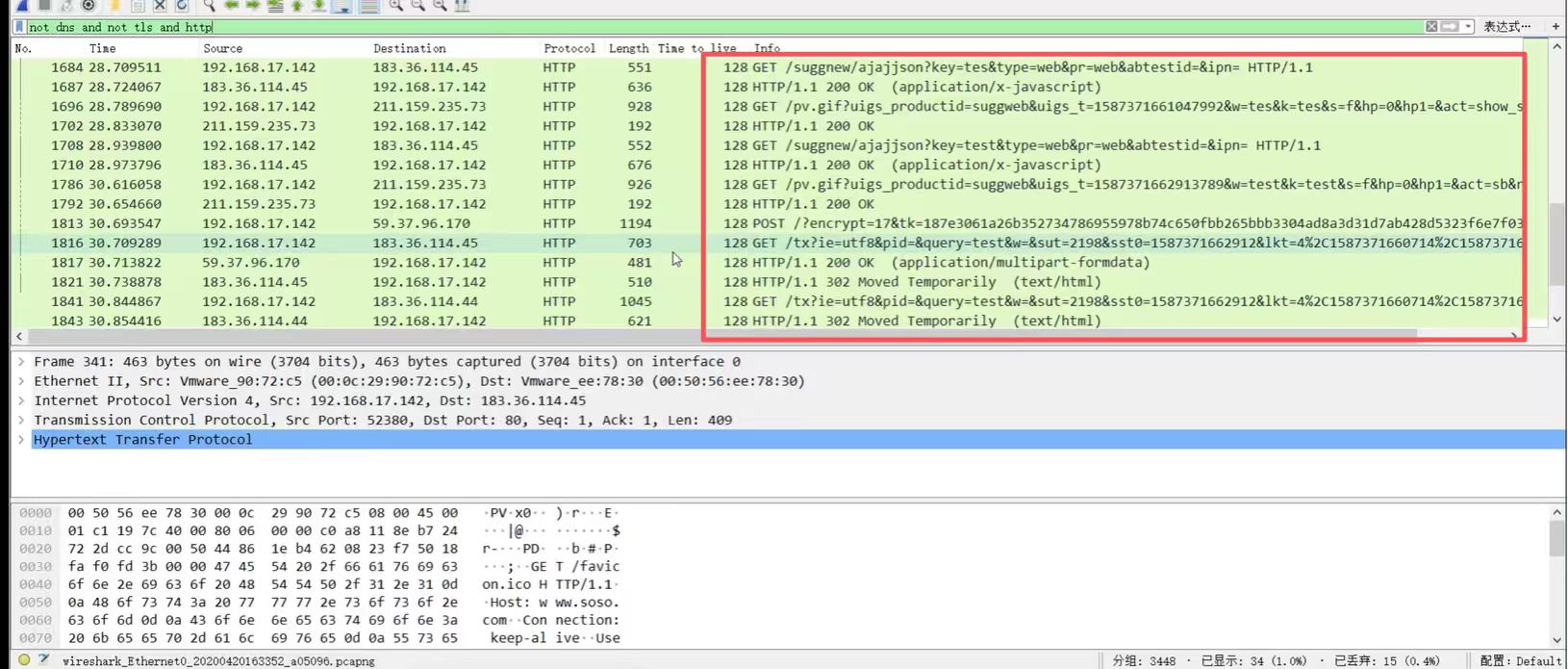Reload the current capture file

click(182, 5)
